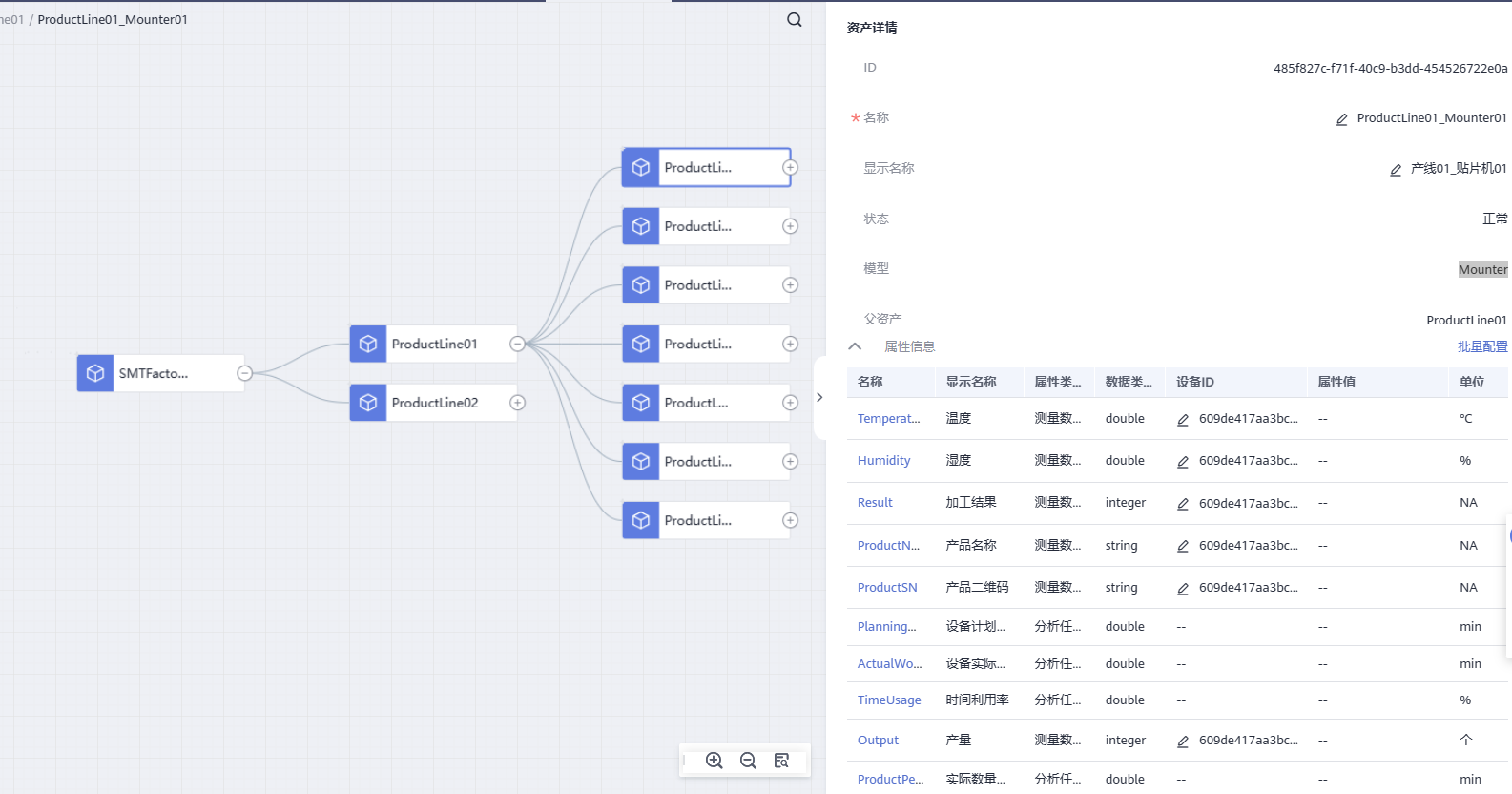The image size is (1512, 794).
Task: Click breadcrumb item ProductLine01_Mounter01
Action: click(x=113, y=19)
